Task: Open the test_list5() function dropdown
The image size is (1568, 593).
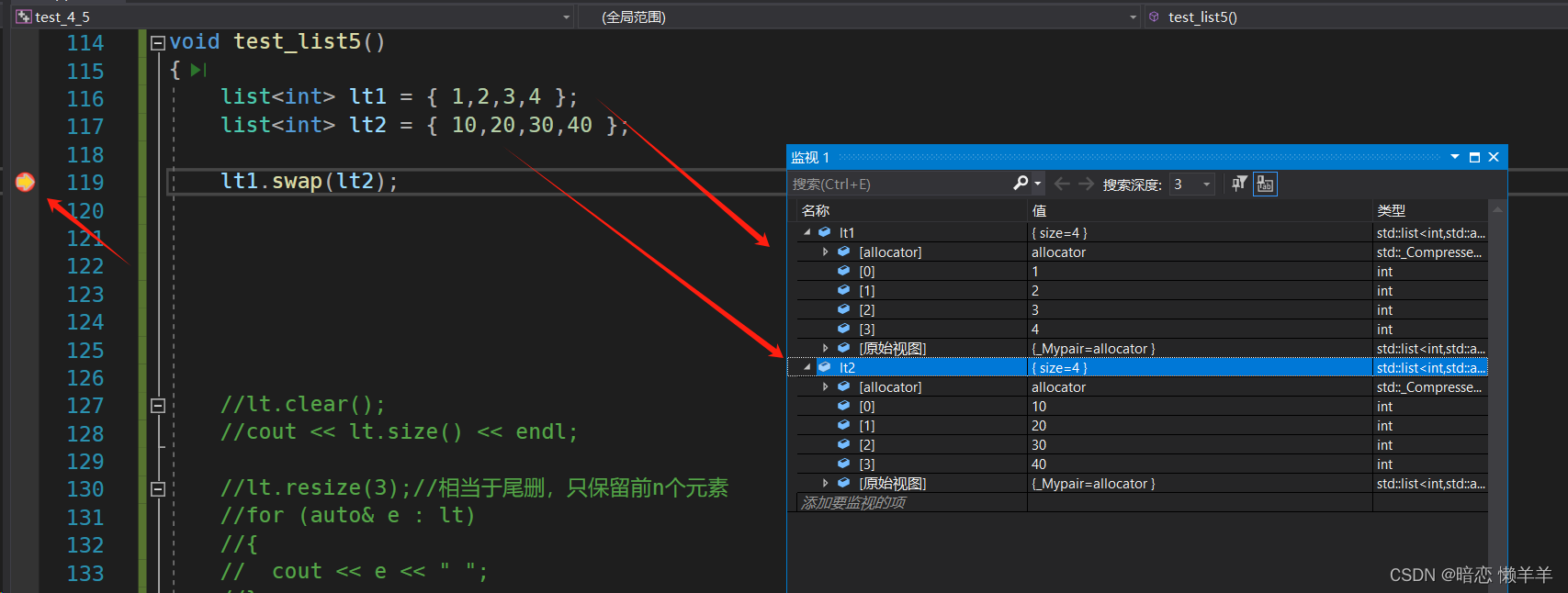Action: coord(1356,17)
